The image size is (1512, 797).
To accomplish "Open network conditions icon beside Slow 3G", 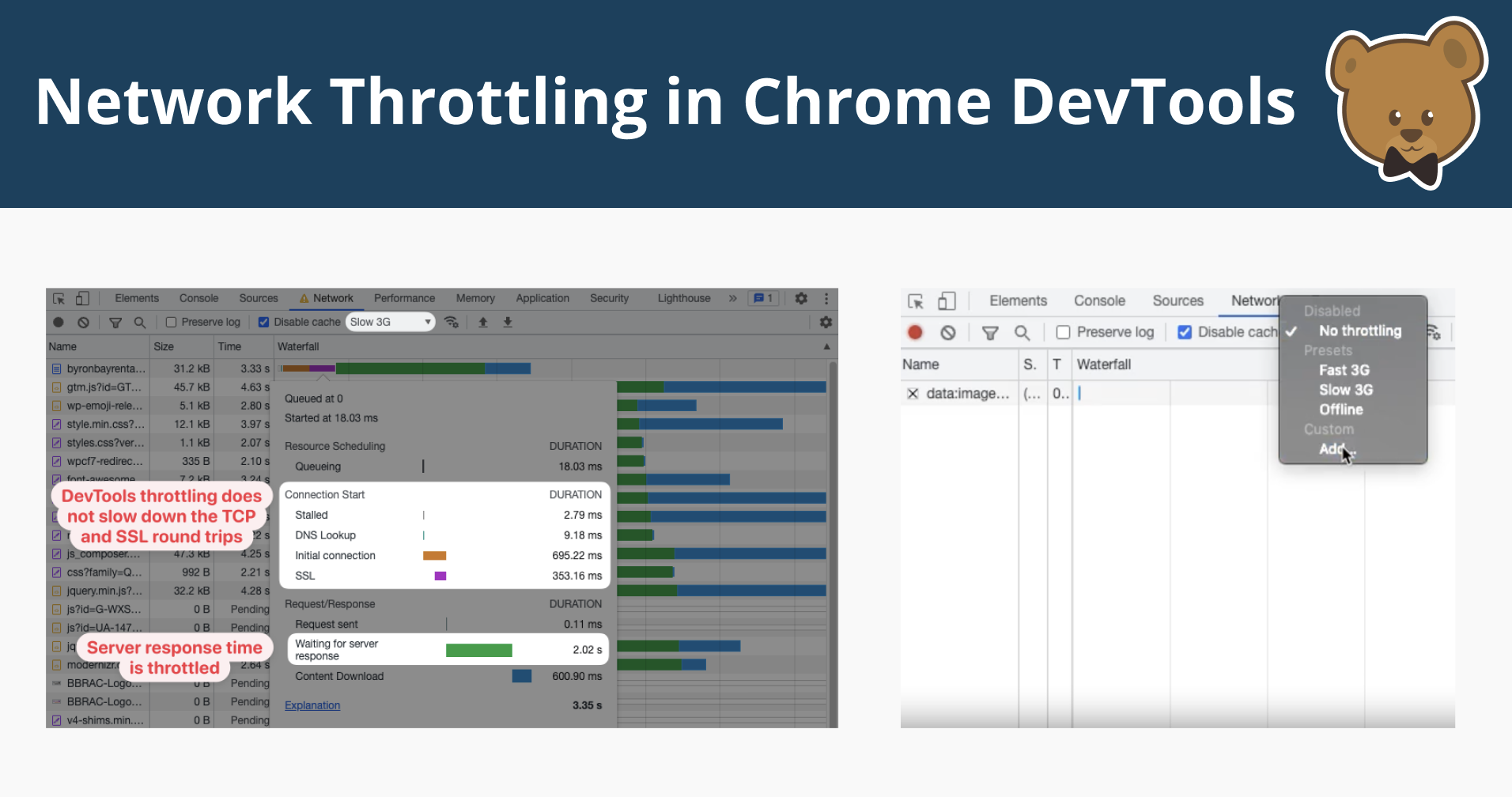I will click(x=452, y=323).
